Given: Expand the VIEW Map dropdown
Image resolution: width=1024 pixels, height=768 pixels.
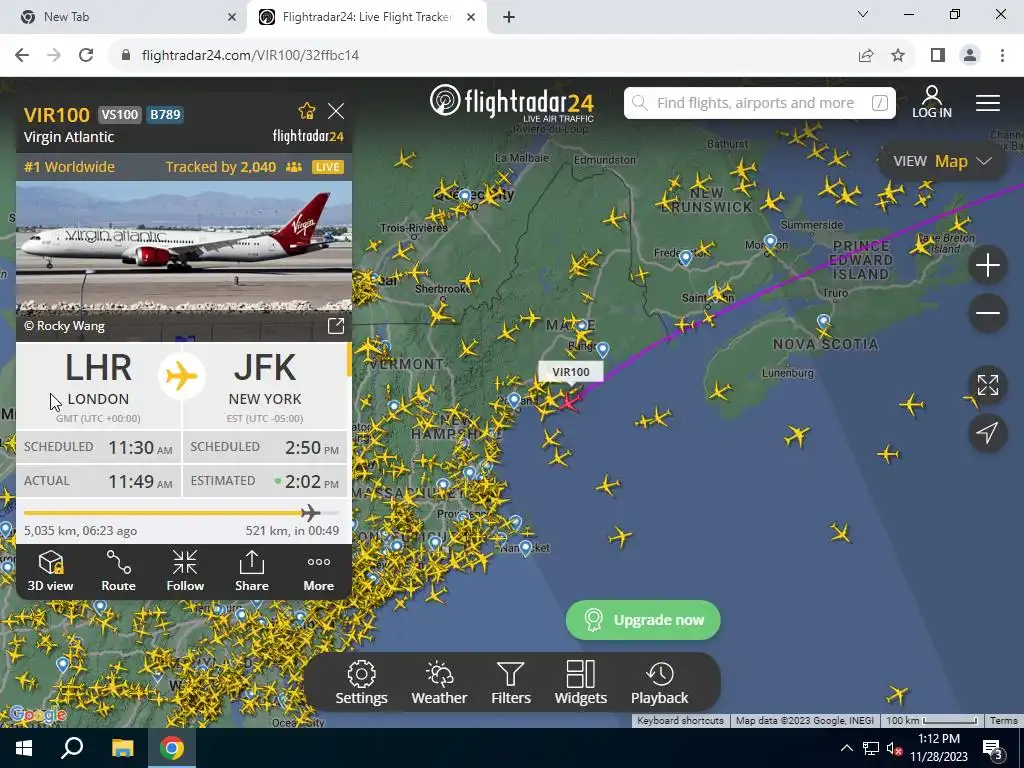Looking at the screenshot, I should click(942, 161).
